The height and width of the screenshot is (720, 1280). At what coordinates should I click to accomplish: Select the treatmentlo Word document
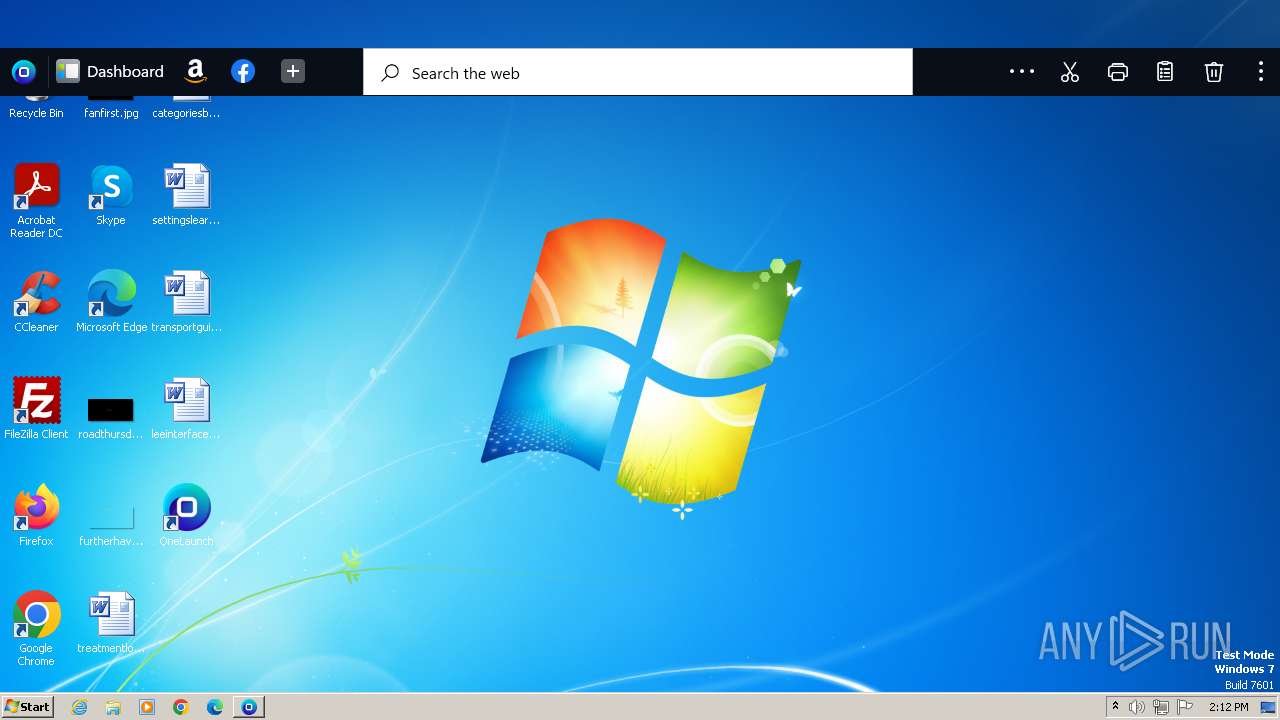click(x=111, y=623)
